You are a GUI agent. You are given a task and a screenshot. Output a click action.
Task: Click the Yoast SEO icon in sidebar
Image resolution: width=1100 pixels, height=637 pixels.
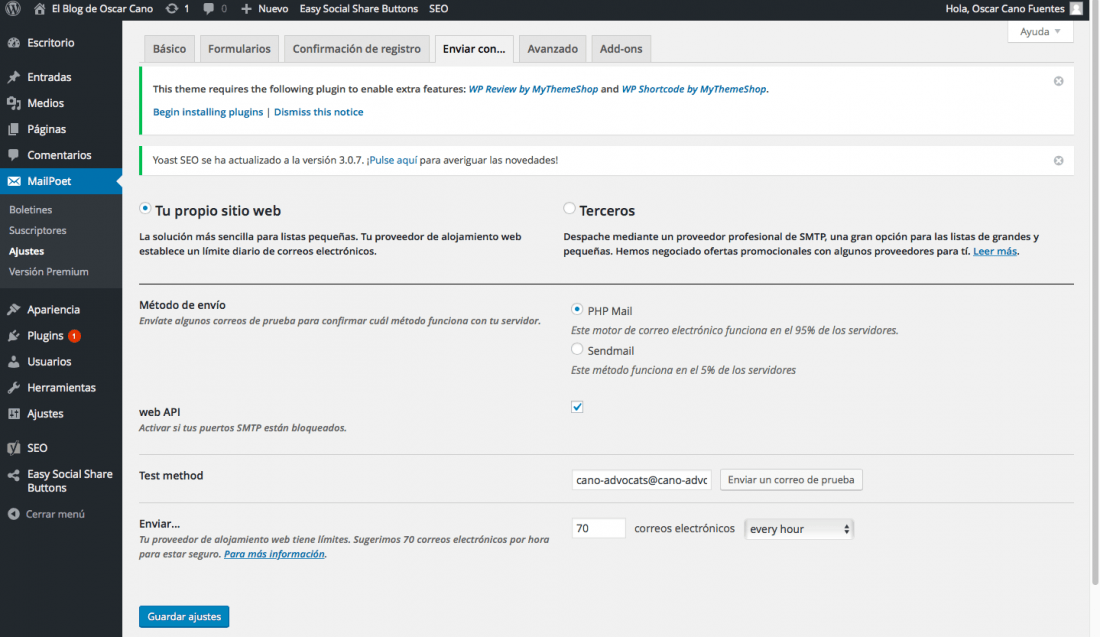click(13, 448)
